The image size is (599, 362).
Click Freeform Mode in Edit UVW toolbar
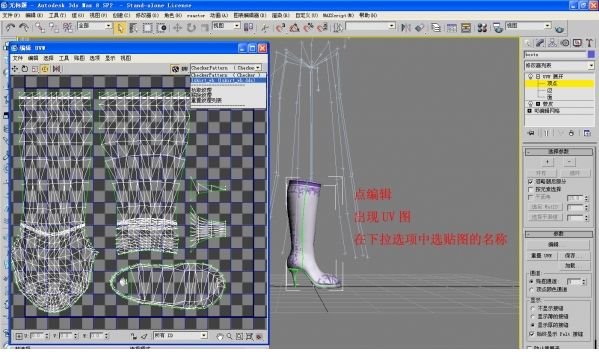pos(45,69)
